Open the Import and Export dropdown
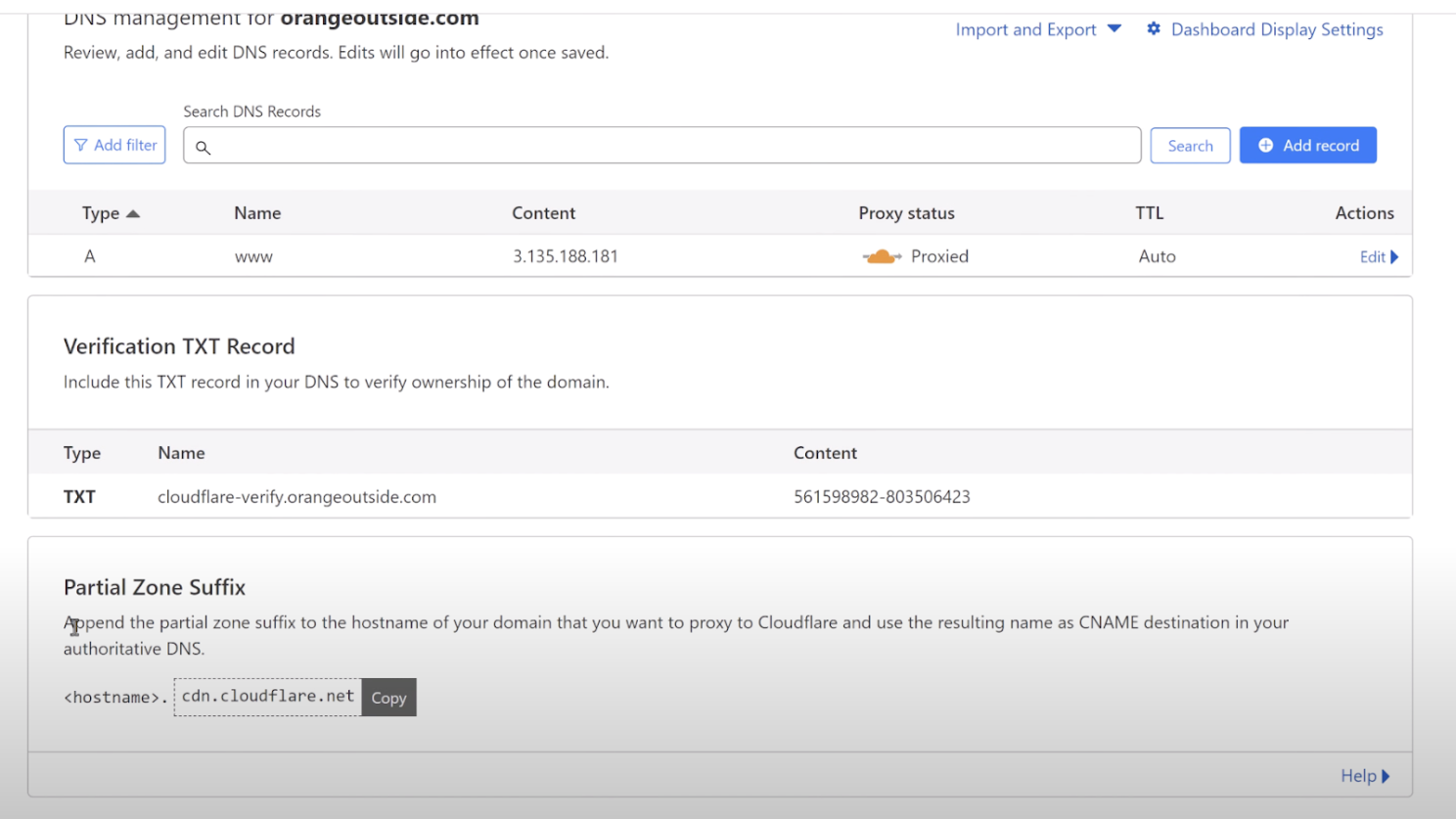Image resolution: width=1456 pixels, height=819 pixels. 1038,29
